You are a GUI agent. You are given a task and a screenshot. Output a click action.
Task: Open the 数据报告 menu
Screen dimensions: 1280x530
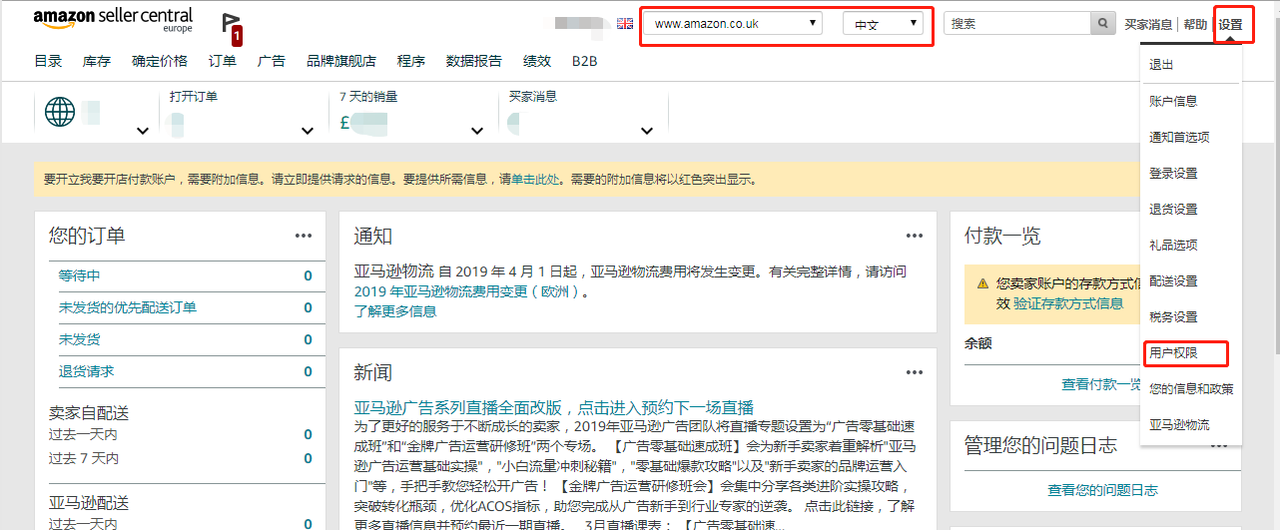point(474,61)
